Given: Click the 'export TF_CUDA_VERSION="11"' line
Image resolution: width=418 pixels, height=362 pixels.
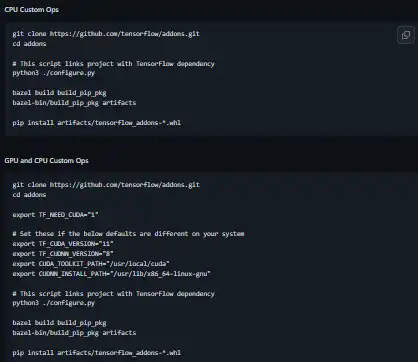Looking at the screenshot, I should [x=63, y=244].
